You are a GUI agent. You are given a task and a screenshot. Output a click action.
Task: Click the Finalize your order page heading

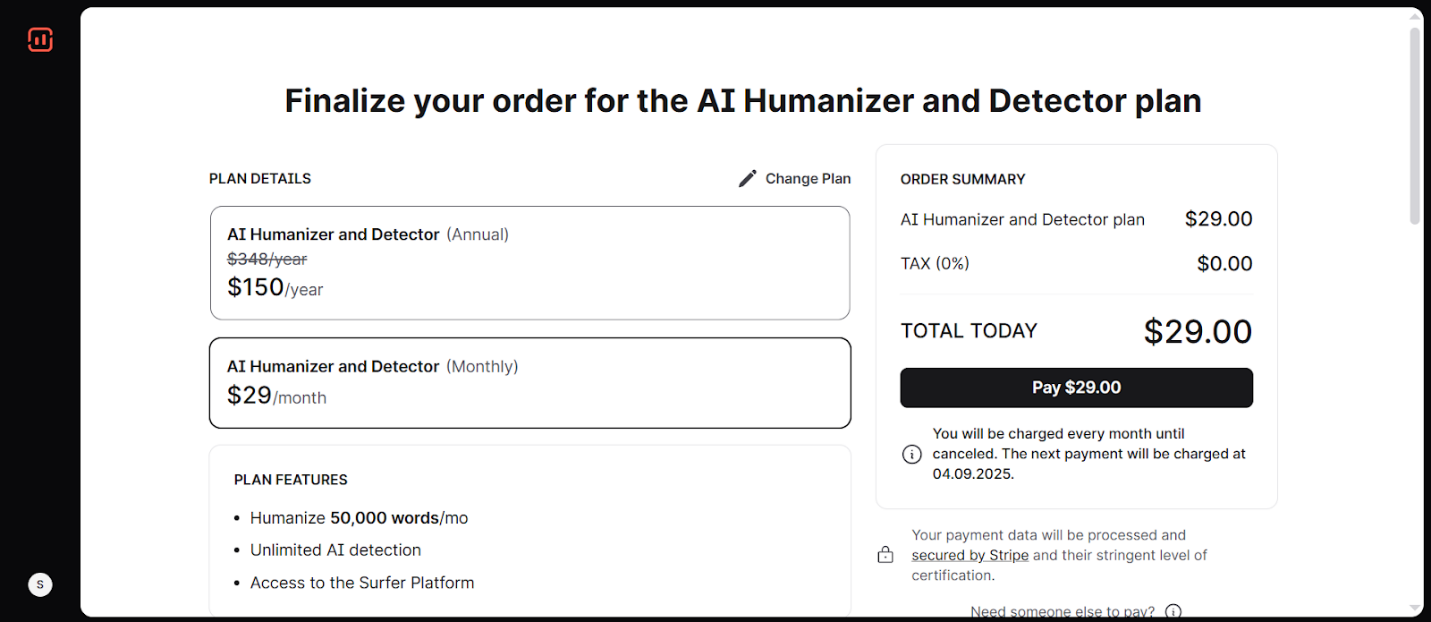(x=743, y=101)
